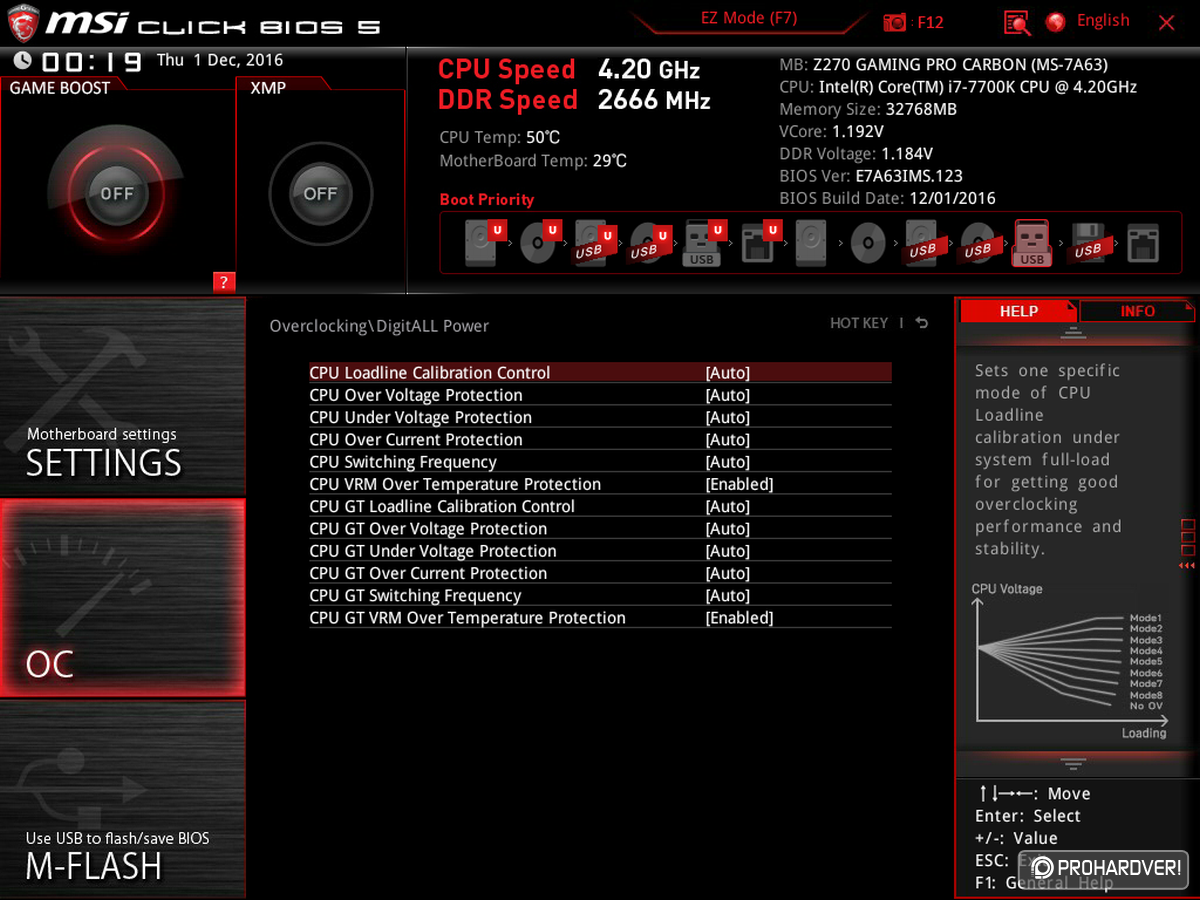The width and height of the screenshot is (1200, 900).
Task: Select the UEFI optical drive boot device icon
Action: (539, 244)
